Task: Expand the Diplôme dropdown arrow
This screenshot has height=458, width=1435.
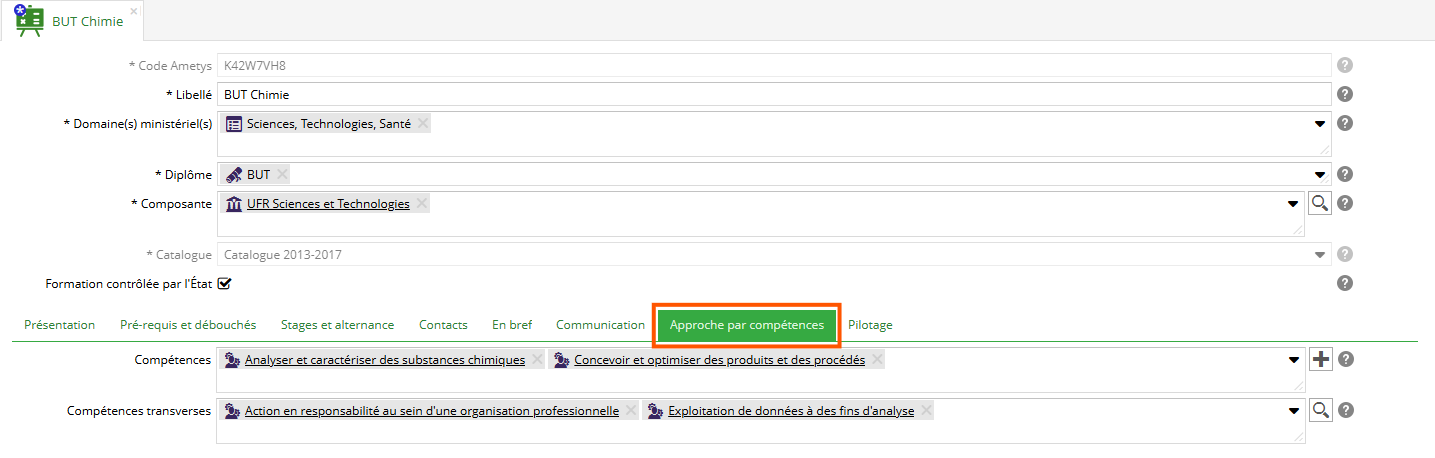Action: click(x=1319, y=174)
